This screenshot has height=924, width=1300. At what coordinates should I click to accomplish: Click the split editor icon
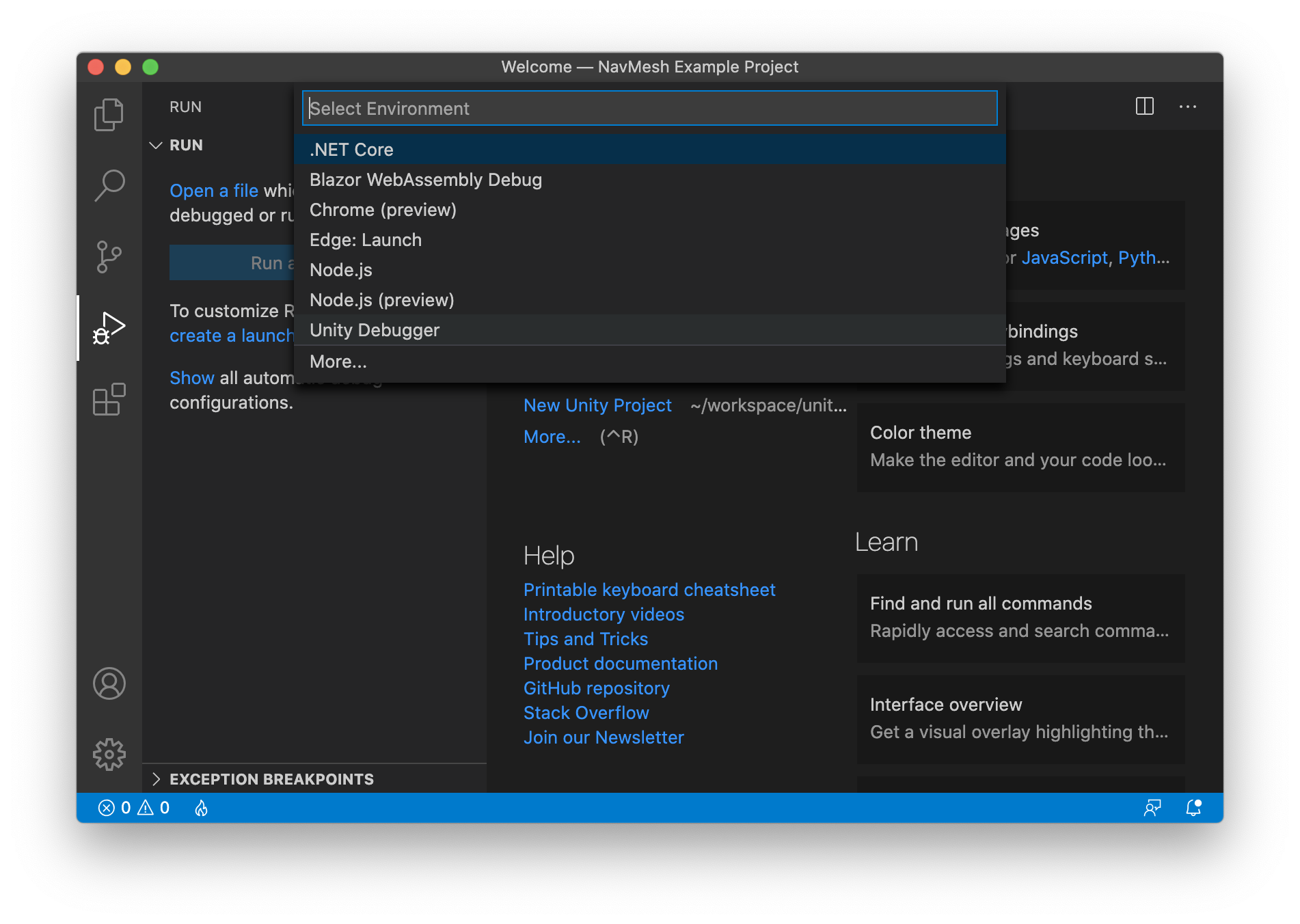tap(1144, 107)
